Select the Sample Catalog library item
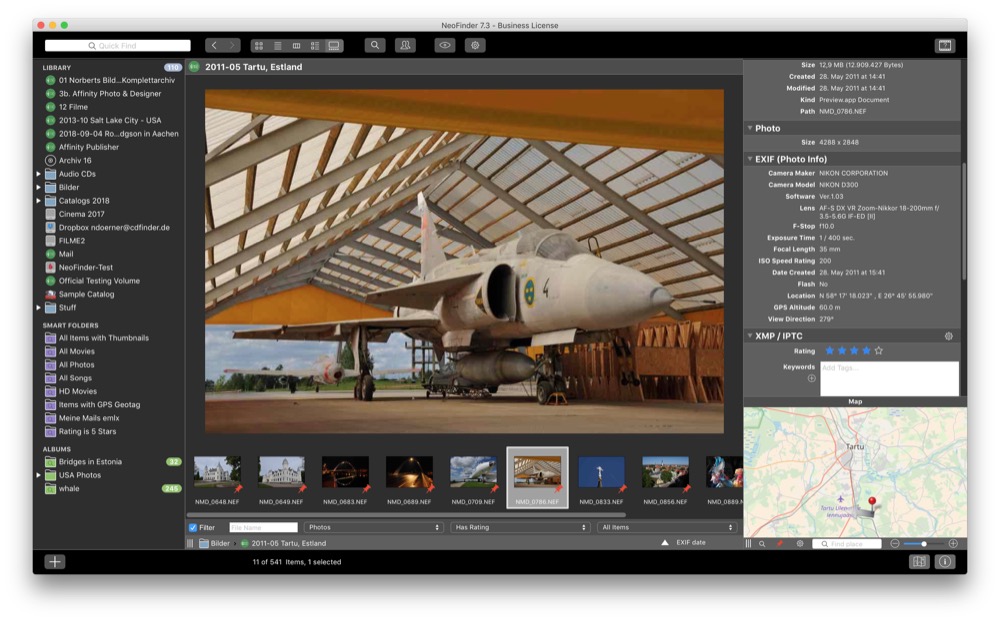Screen dimensions: 1000x621 tap(86, 294)
